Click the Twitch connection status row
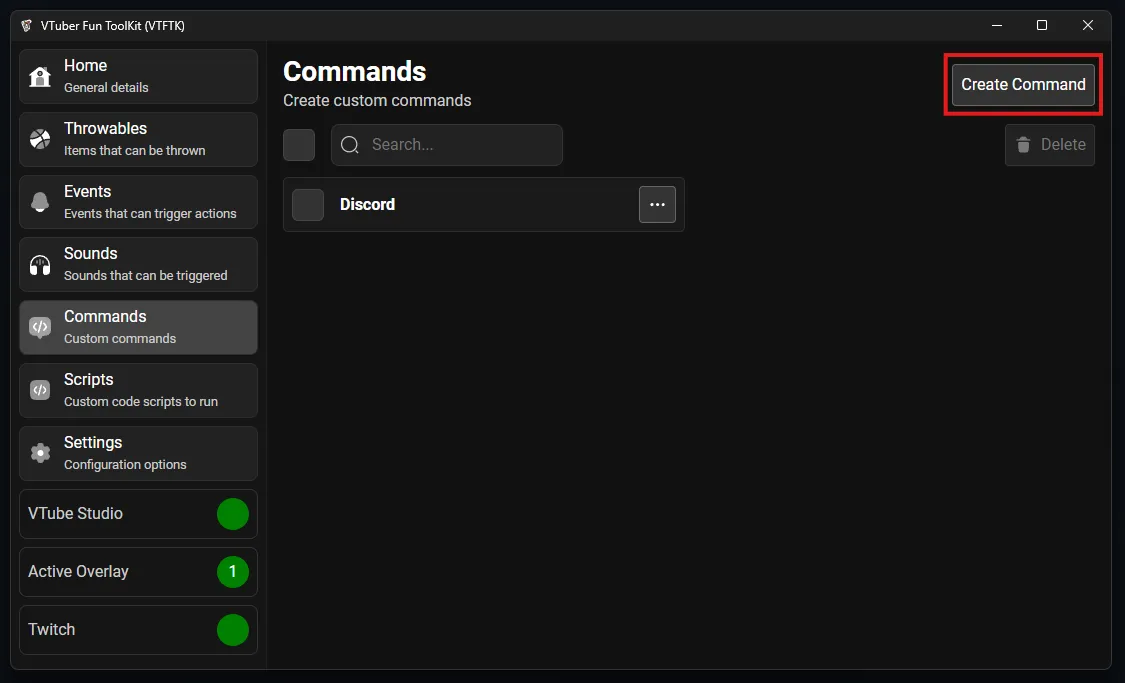1125x683 pixels. [138, 630]
